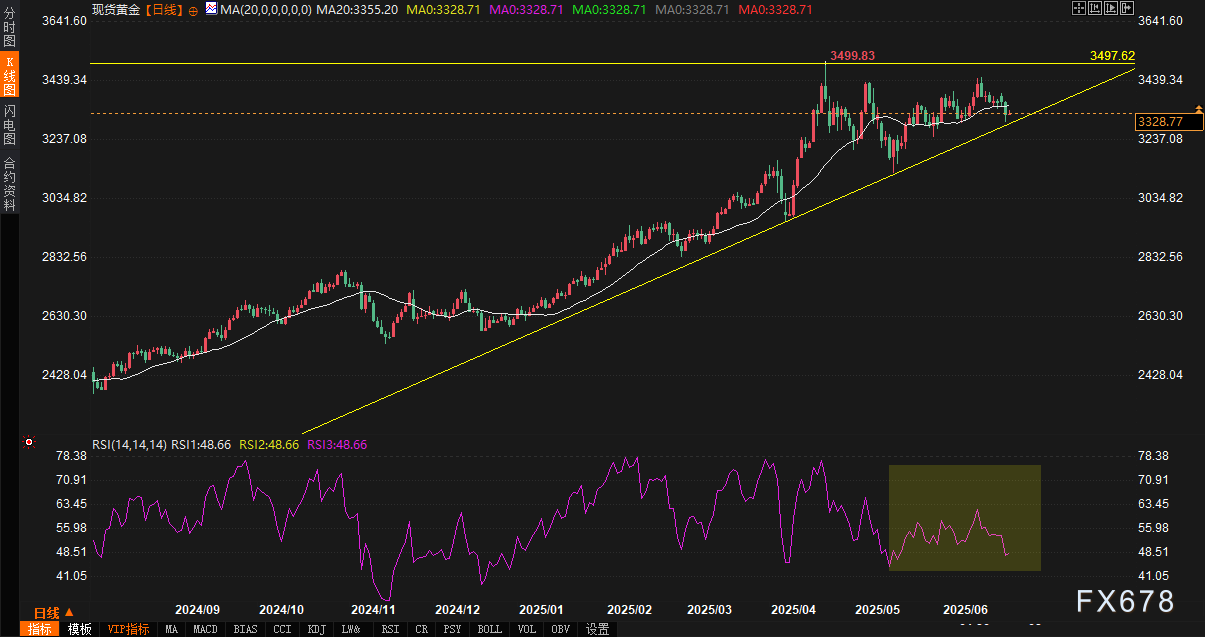Click the yellow highlighted RSI rectangle
The width and height of the screenshot is (1205, 637).
964,518
